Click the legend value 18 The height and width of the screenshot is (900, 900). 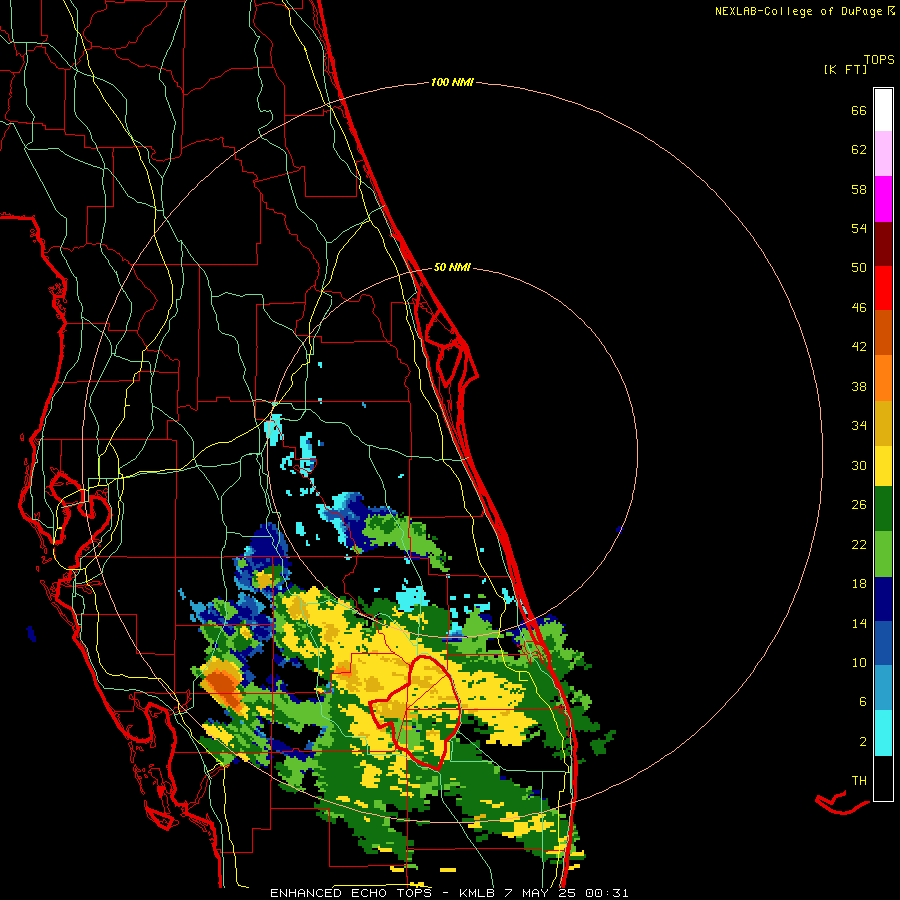click(x=859, y=584)
